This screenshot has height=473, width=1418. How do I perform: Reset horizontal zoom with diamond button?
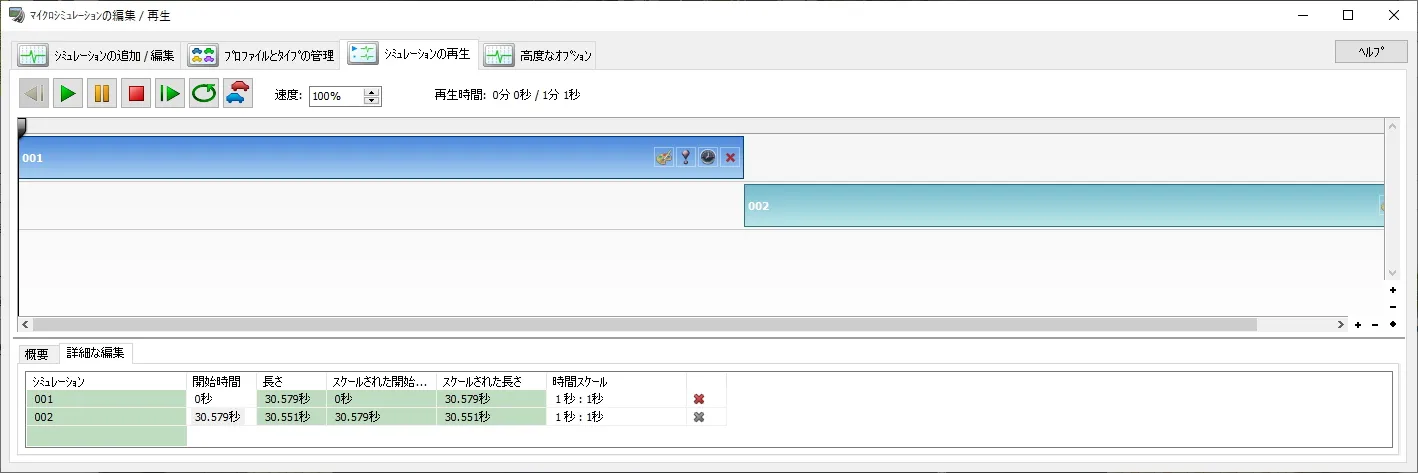pyautogui.click(x=1392, y=324)
